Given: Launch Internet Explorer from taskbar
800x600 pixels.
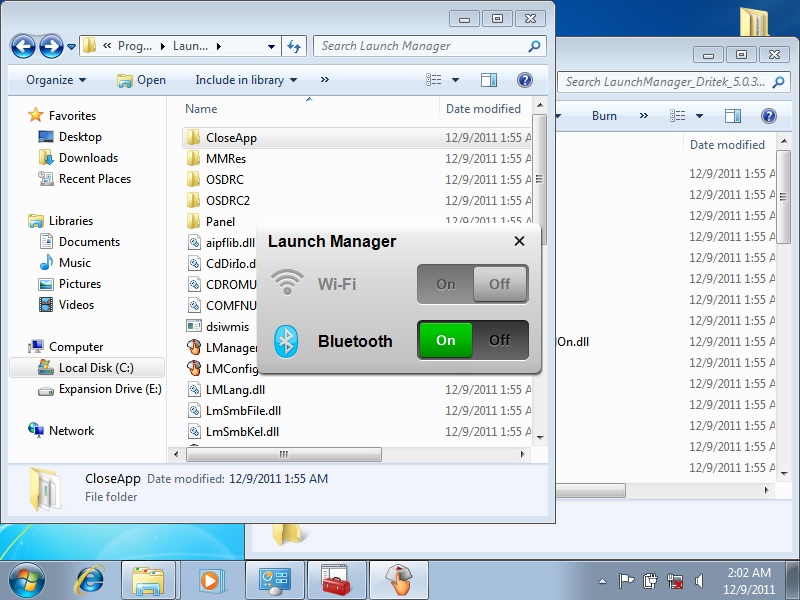Looking at the screenshot, I should coord(90,580).
